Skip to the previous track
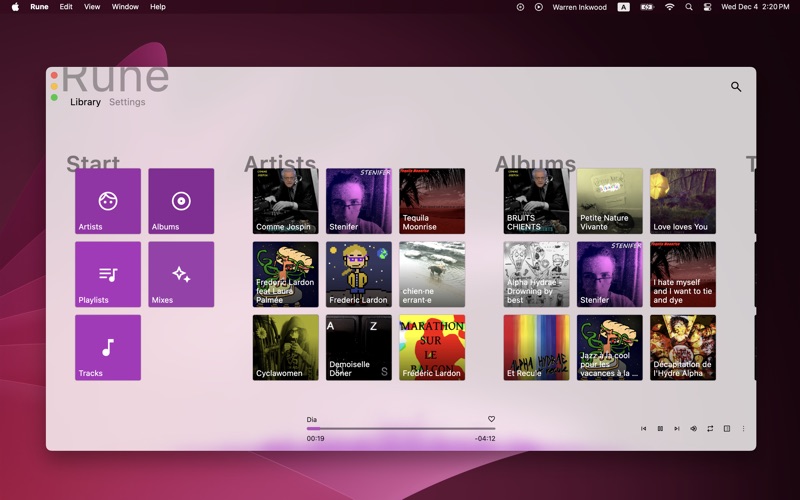The width and height of the screenshot is (800, 500). click(643, 429)
